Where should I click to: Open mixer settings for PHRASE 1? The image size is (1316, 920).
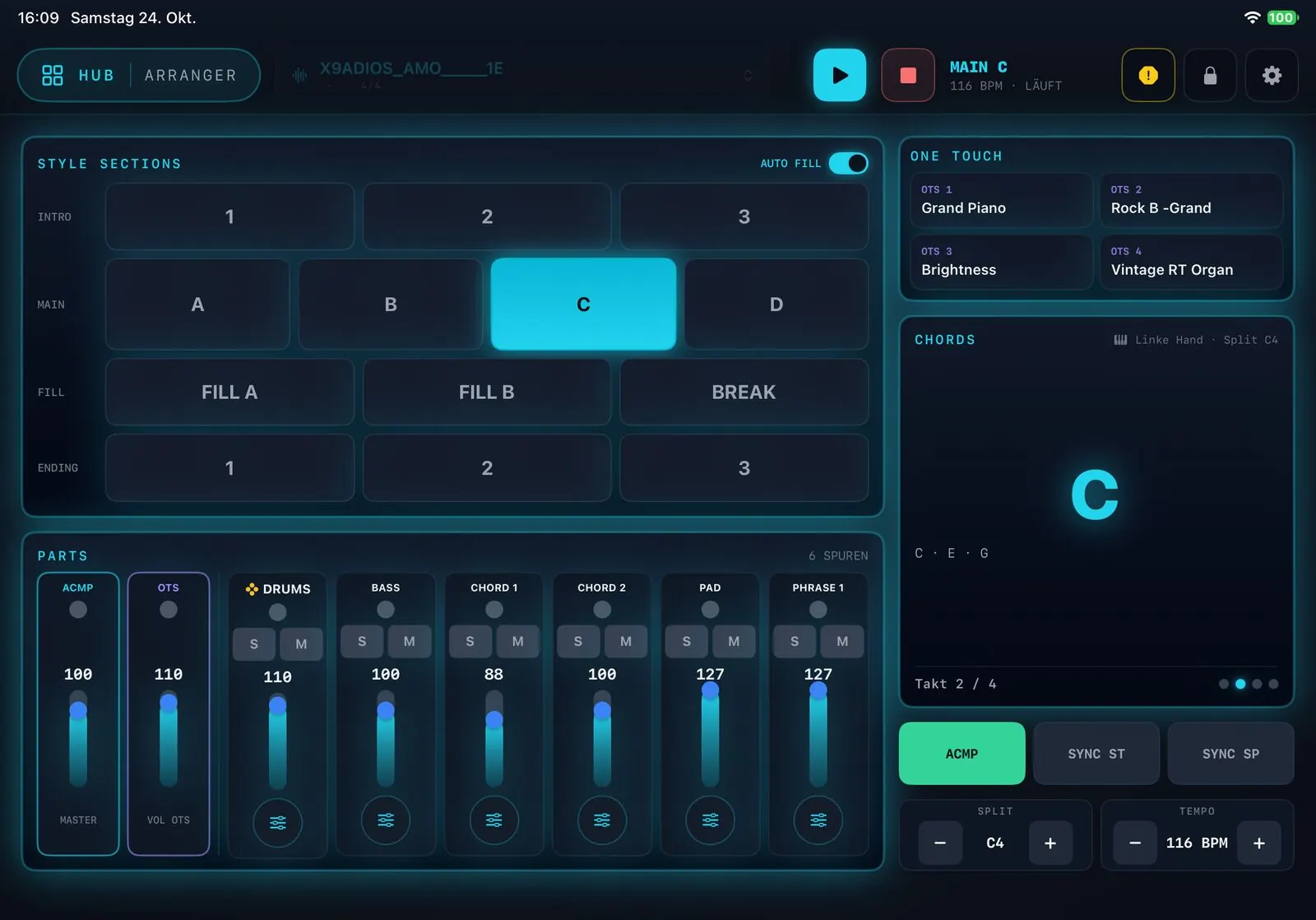point(818,820)
